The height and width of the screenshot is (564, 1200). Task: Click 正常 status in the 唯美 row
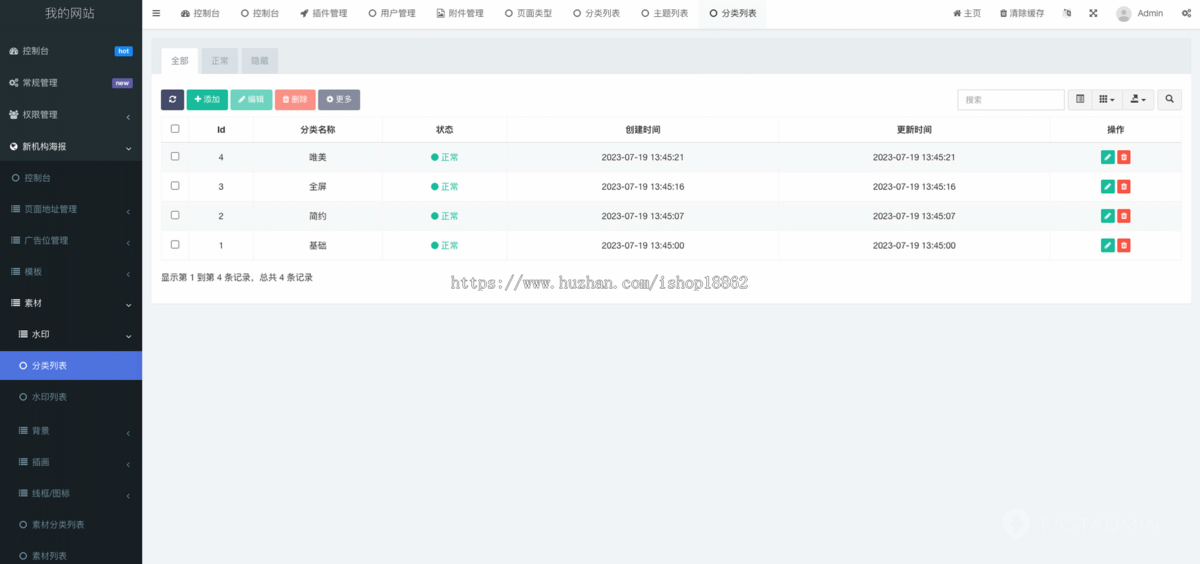pyautogui.click(x=444, y=157)
